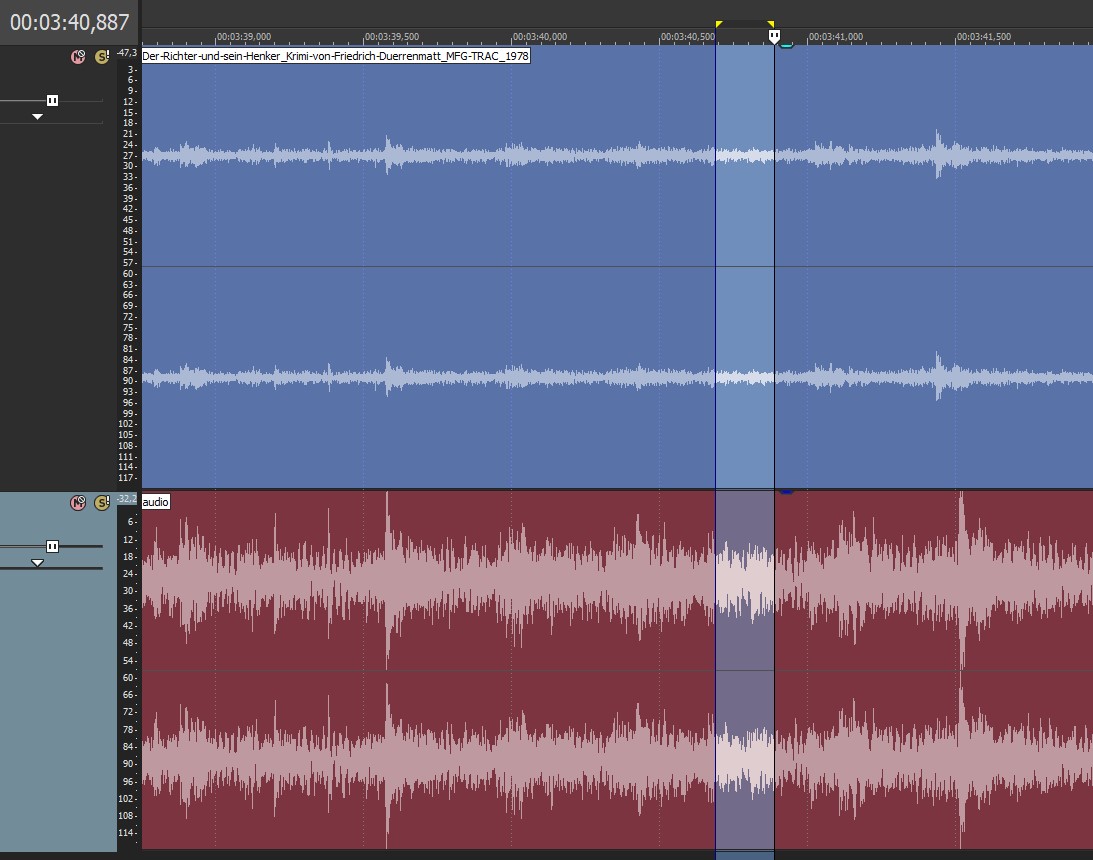Click the dark loop region bar above ruler
This screenshot has height=860, width=1093.
(x=744, y=23)
